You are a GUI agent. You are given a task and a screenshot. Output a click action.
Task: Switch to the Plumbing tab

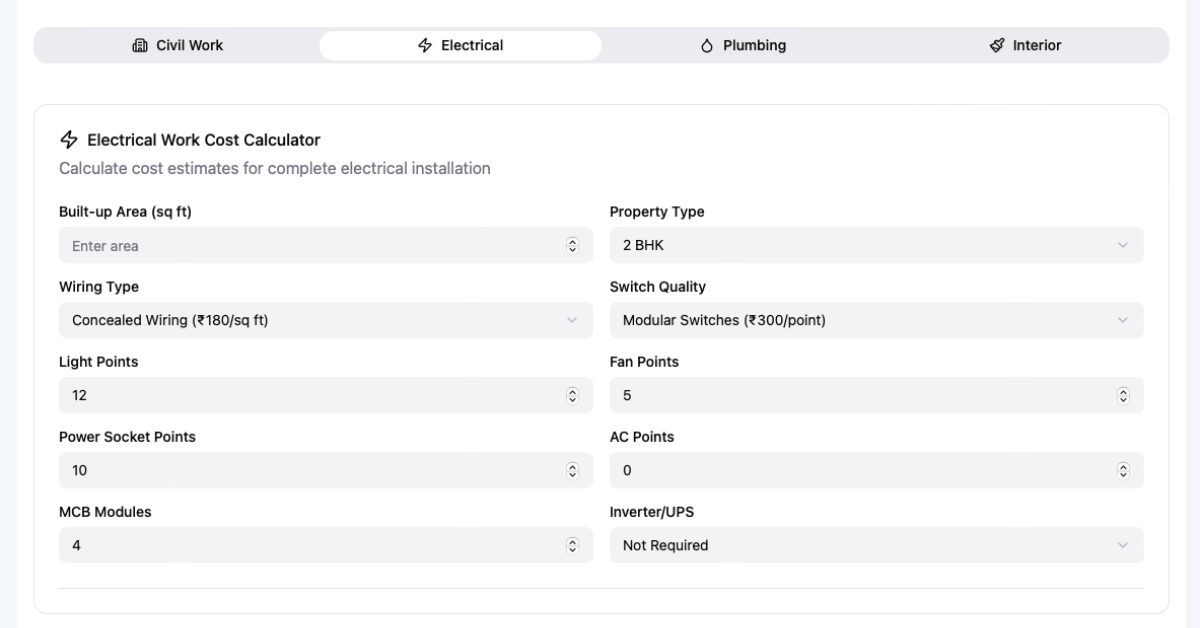(x=743, y=45)
